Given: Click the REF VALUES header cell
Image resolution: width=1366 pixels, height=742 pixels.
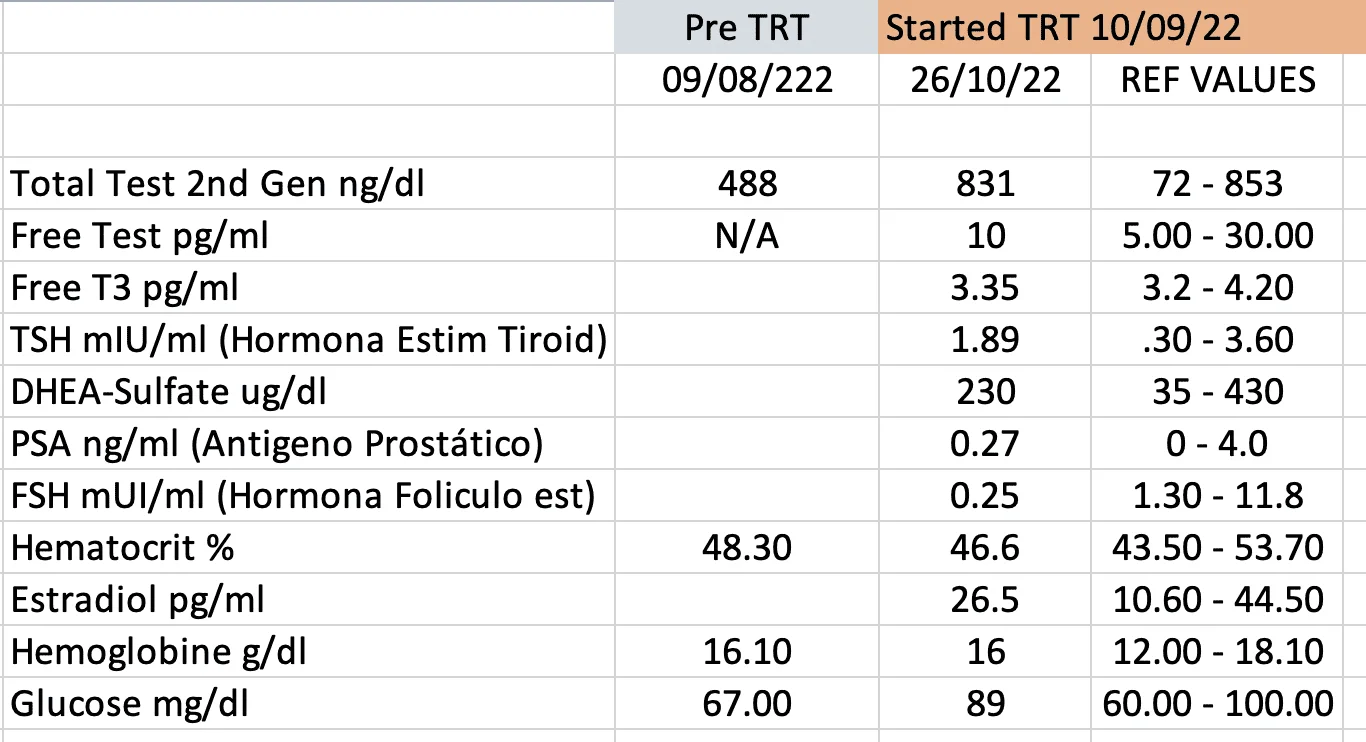Looking at the screenshot, I should [x=1218, y=79].
